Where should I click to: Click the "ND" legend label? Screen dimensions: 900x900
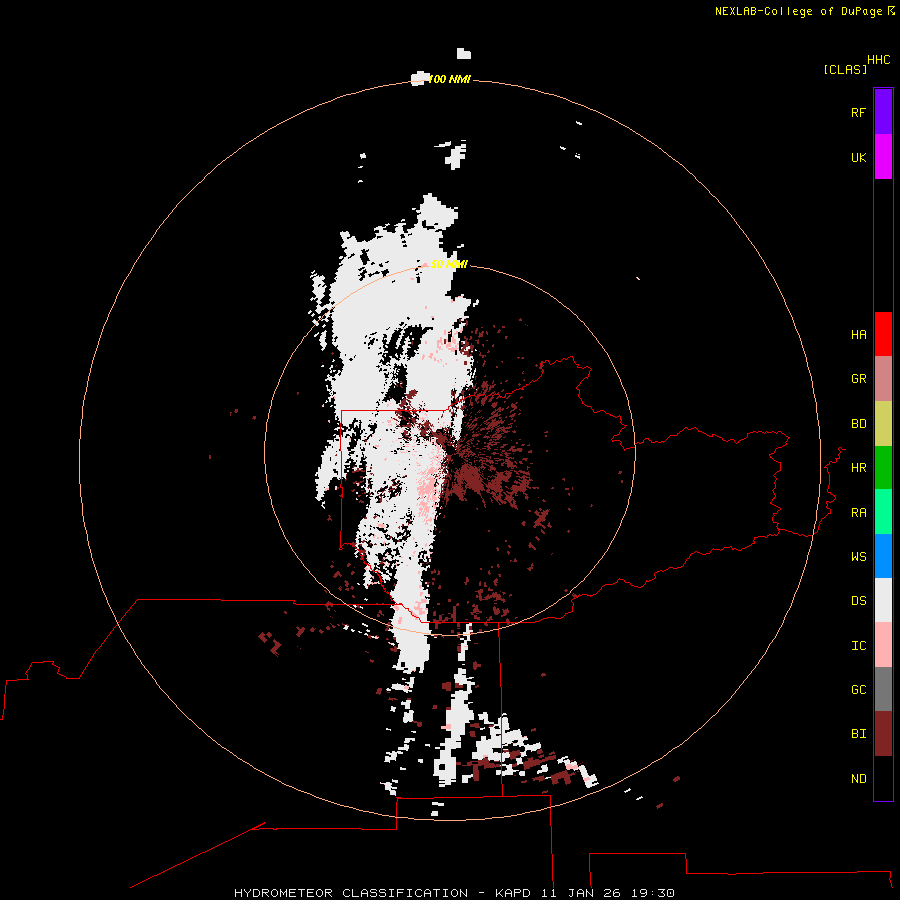[x=858, y=779]
